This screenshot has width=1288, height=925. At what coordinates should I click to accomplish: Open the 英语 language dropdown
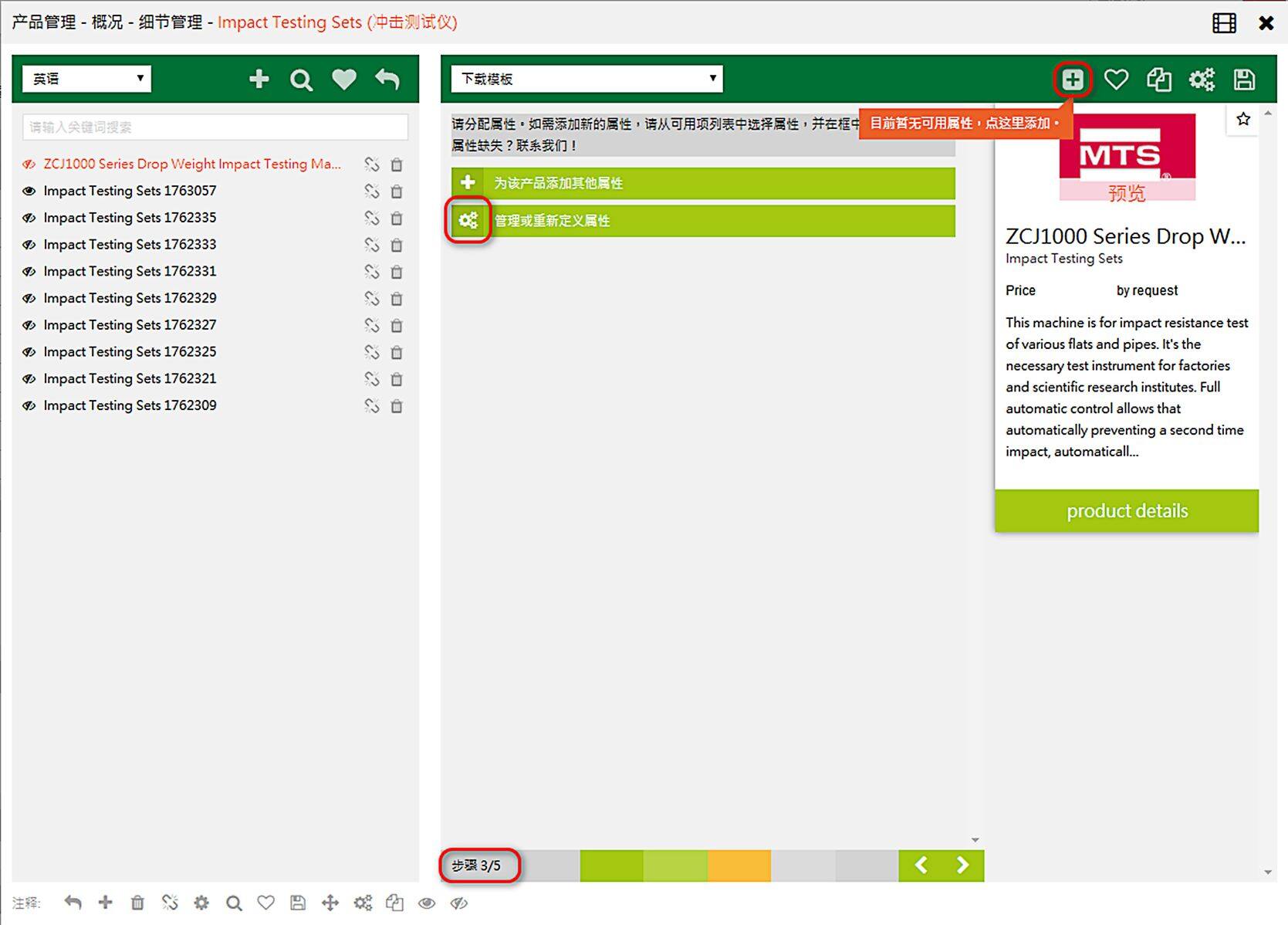[x=86, y=79]
